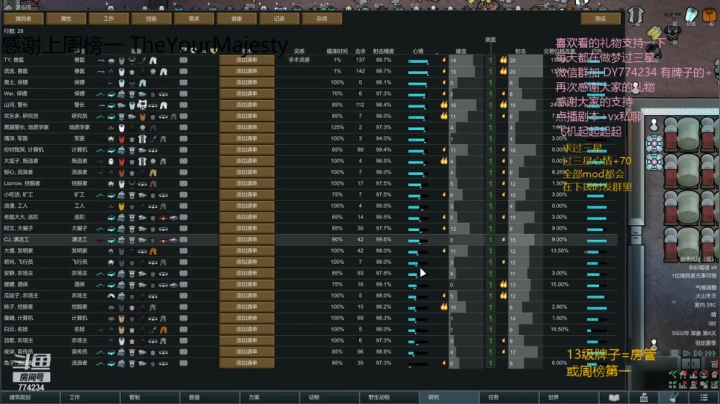Click gray inventory icon in CJ, 清洁工 row
Screen dimensions: 720x404
[183, 240]
